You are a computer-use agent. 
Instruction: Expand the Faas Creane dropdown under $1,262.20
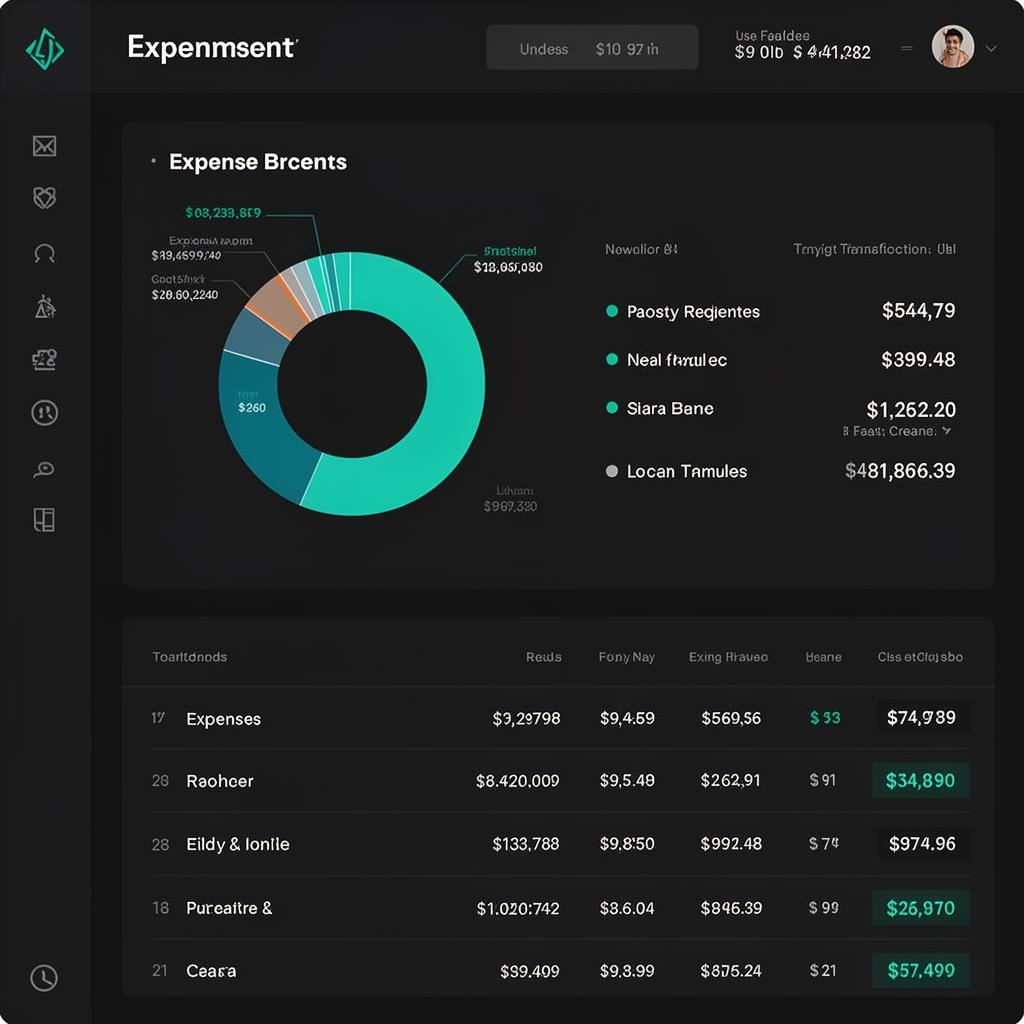click(x=947, y=431)
